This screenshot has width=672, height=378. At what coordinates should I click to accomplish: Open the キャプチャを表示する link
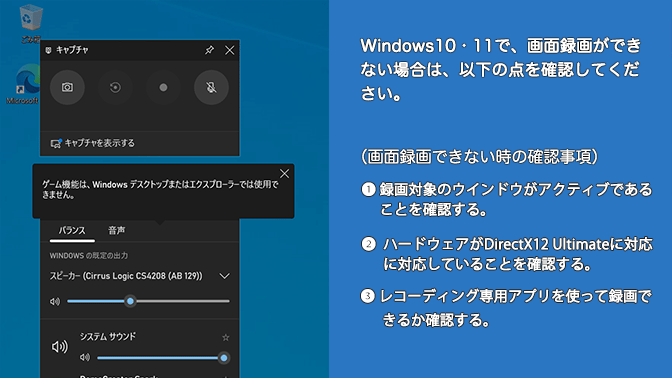click(x=93, y=143)
